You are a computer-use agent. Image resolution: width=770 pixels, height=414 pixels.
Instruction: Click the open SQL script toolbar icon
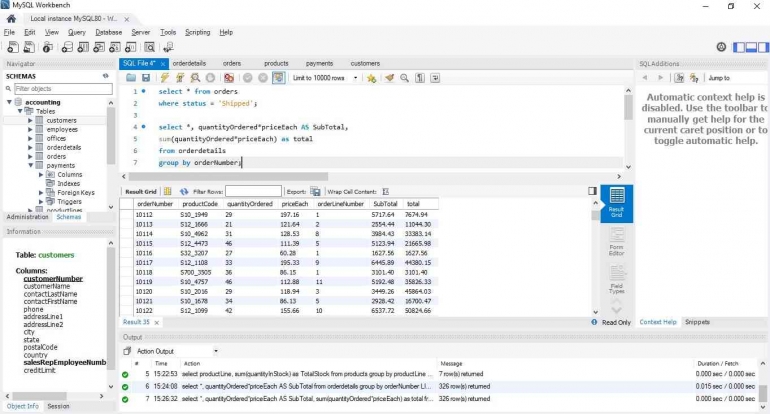coord(29,47)
